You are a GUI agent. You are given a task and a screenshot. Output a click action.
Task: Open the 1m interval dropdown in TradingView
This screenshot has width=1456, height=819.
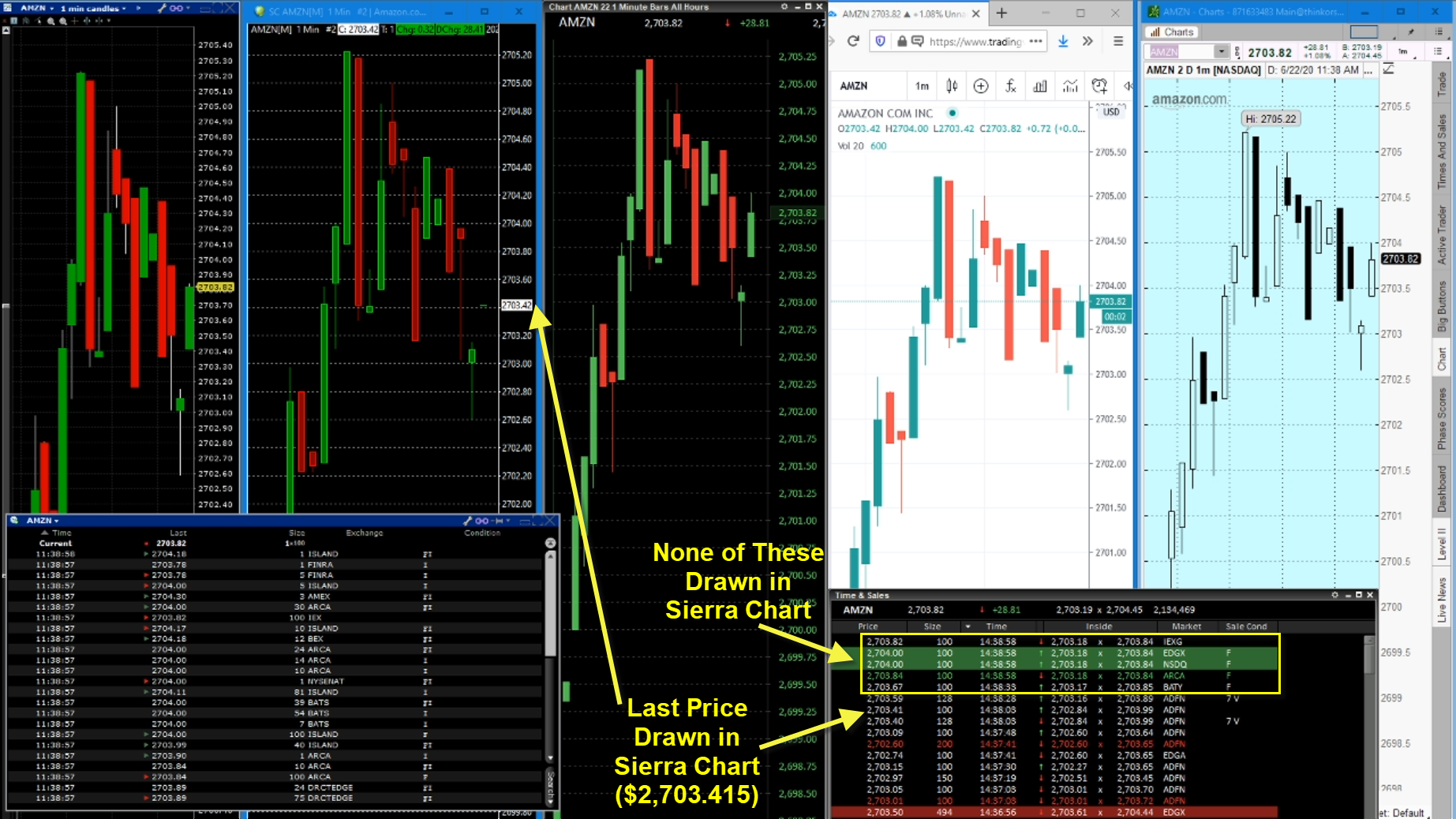click(922, 86)
